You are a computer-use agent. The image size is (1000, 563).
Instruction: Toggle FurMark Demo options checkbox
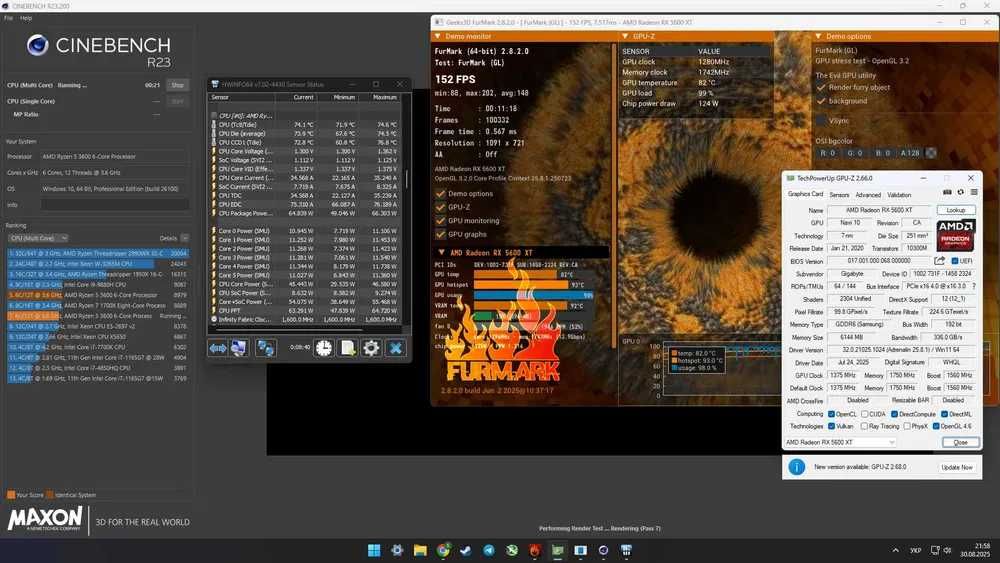coord(440,194)
